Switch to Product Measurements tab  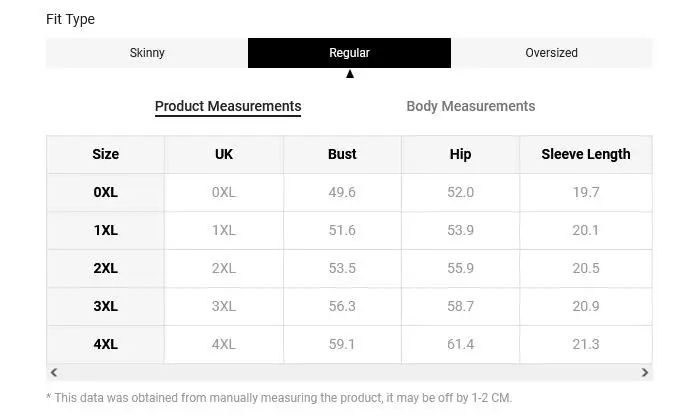[x=228, y=107]
